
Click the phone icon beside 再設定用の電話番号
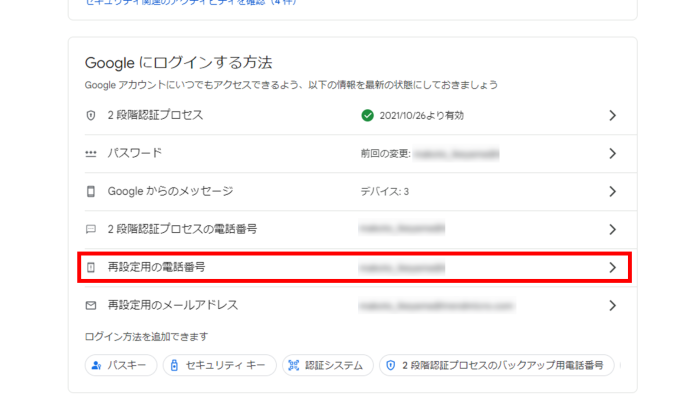pos(91,267)
